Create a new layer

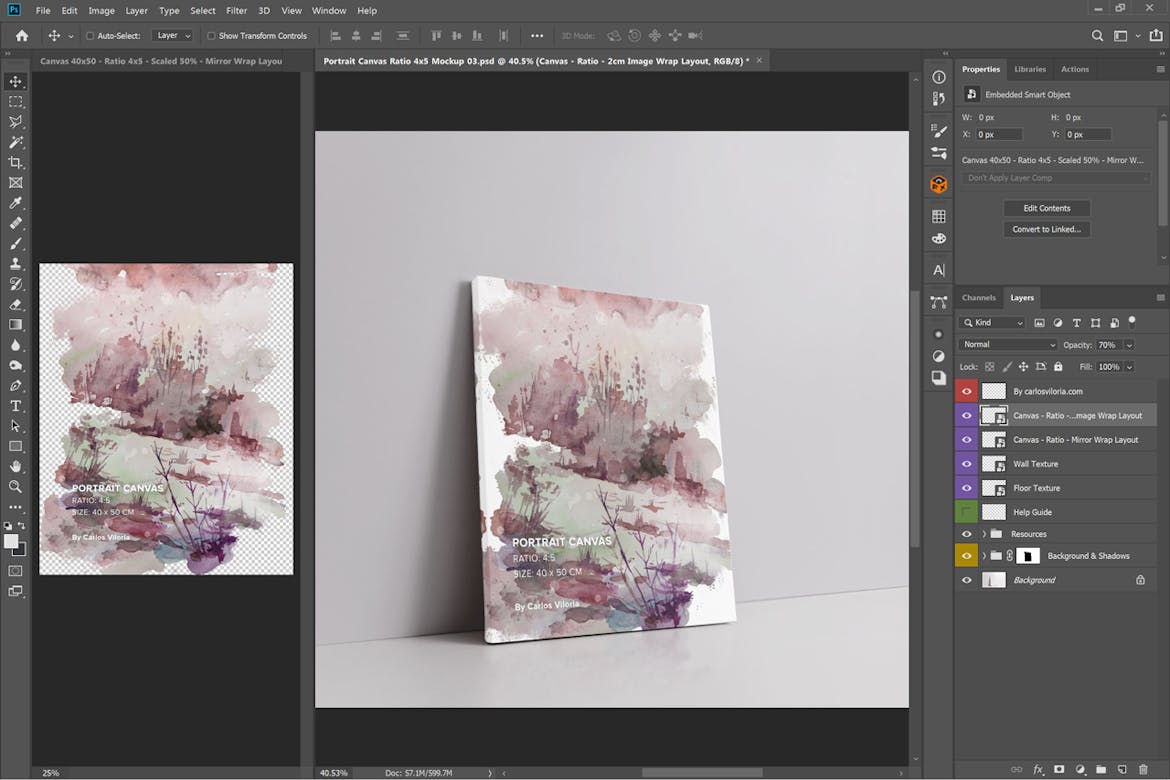(1124, 770)
